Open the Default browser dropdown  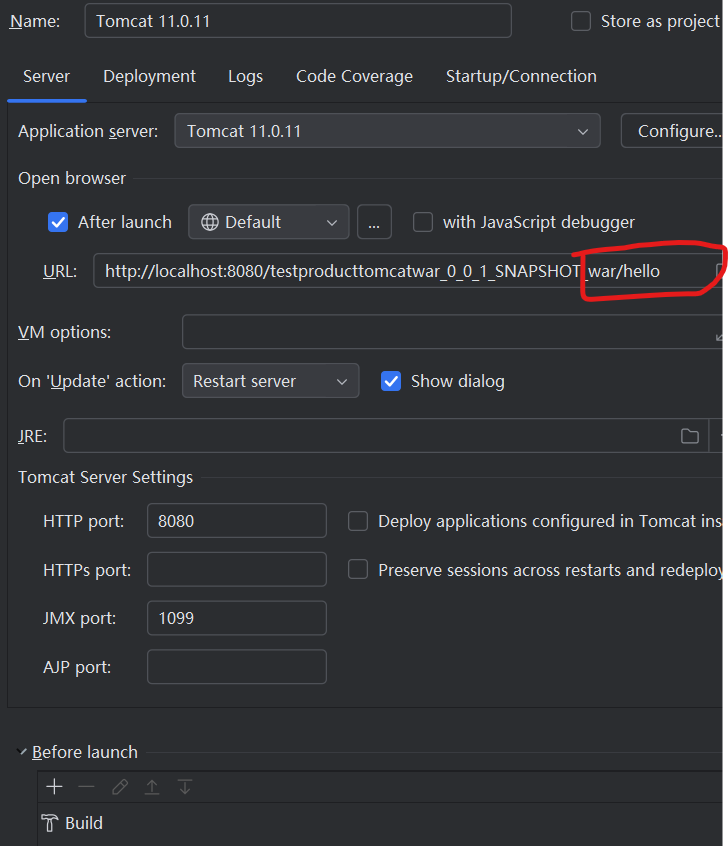point(268,222)
